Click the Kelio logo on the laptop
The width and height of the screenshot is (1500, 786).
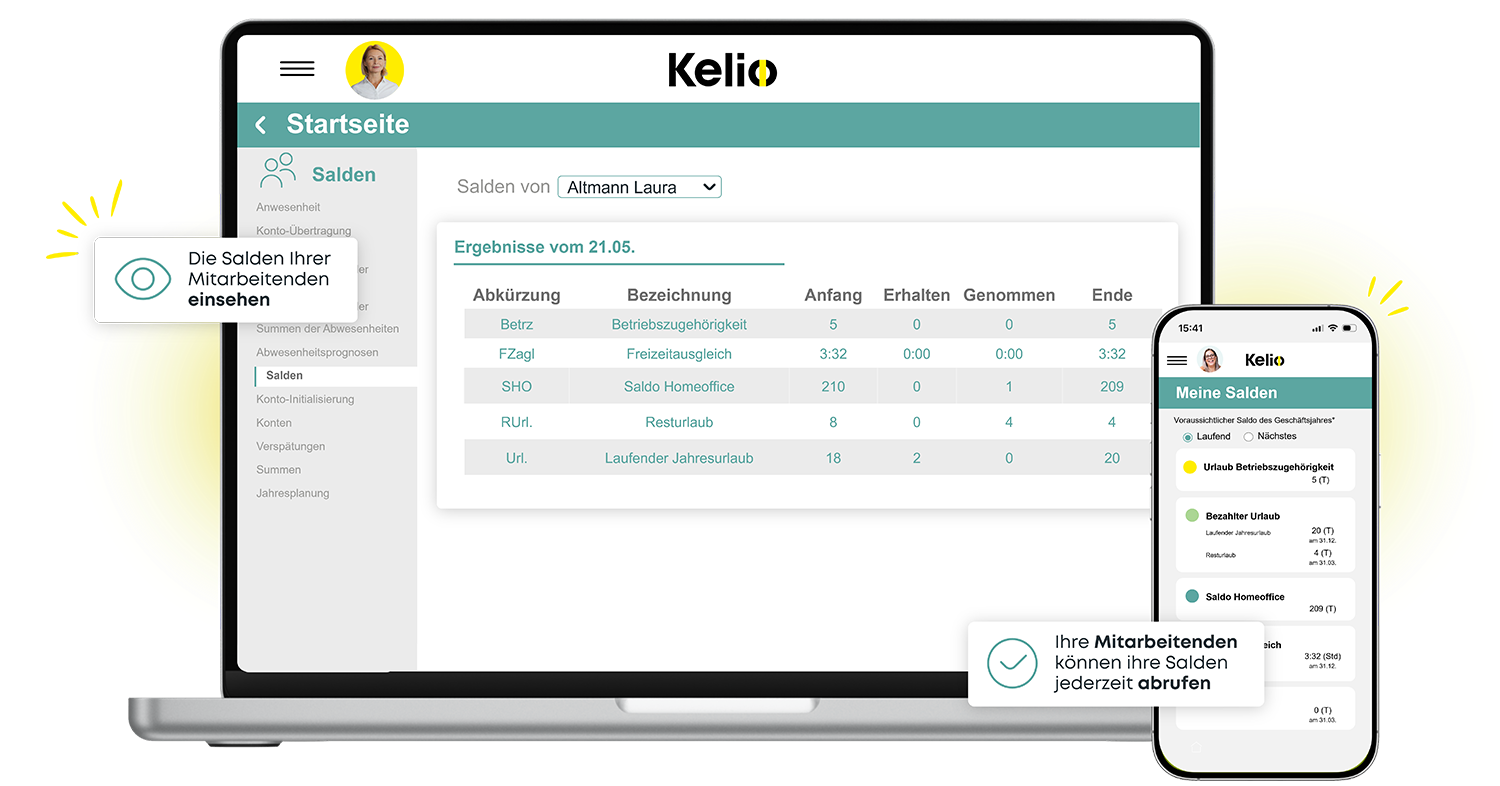[722, 71]
